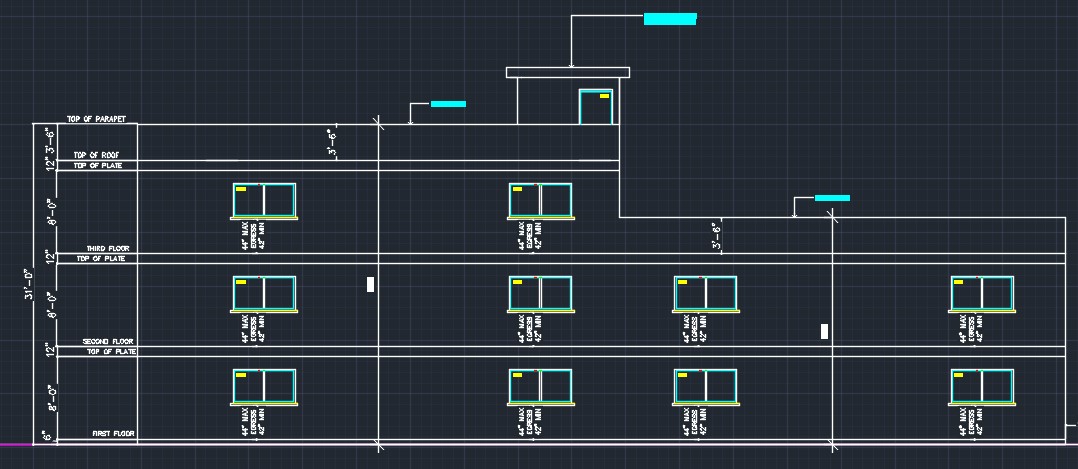Viewport: 1078px width, 469px height.
Task: Click TOP OF PLATE label under TOP OF ROOF
Action: click(x=98, y=166)
